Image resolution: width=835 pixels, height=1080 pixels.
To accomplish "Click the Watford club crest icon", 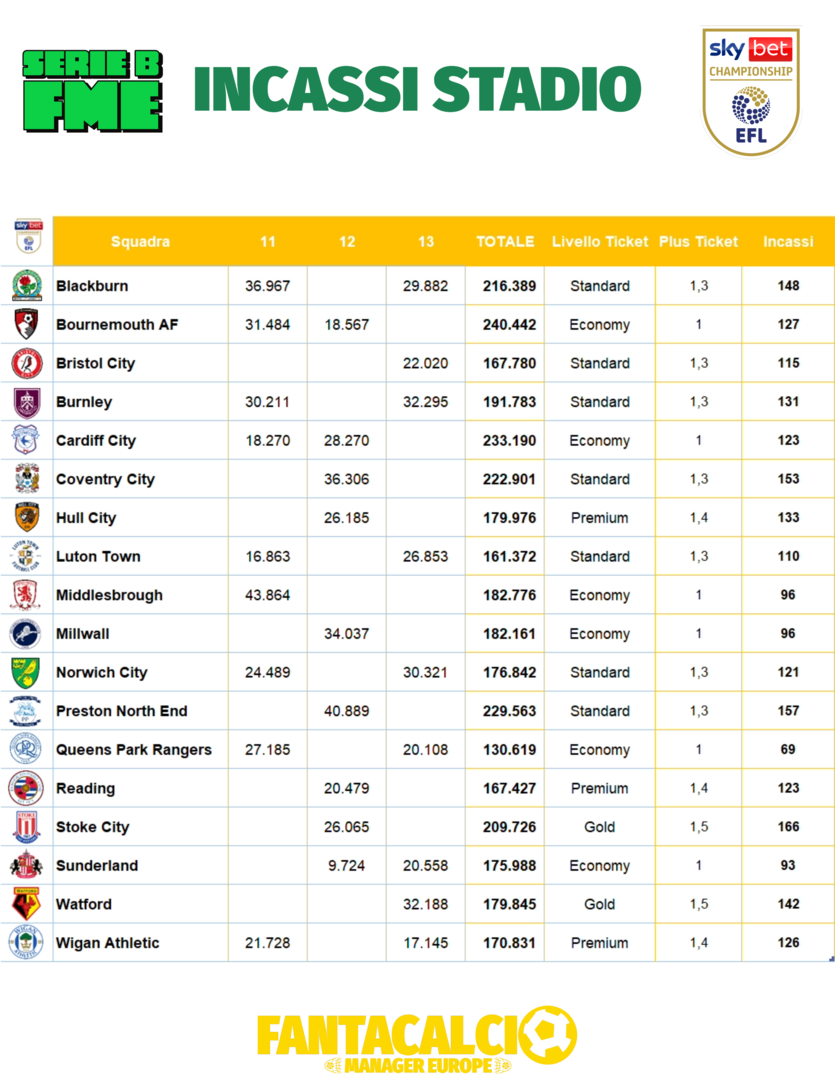I will click(26, 904).
